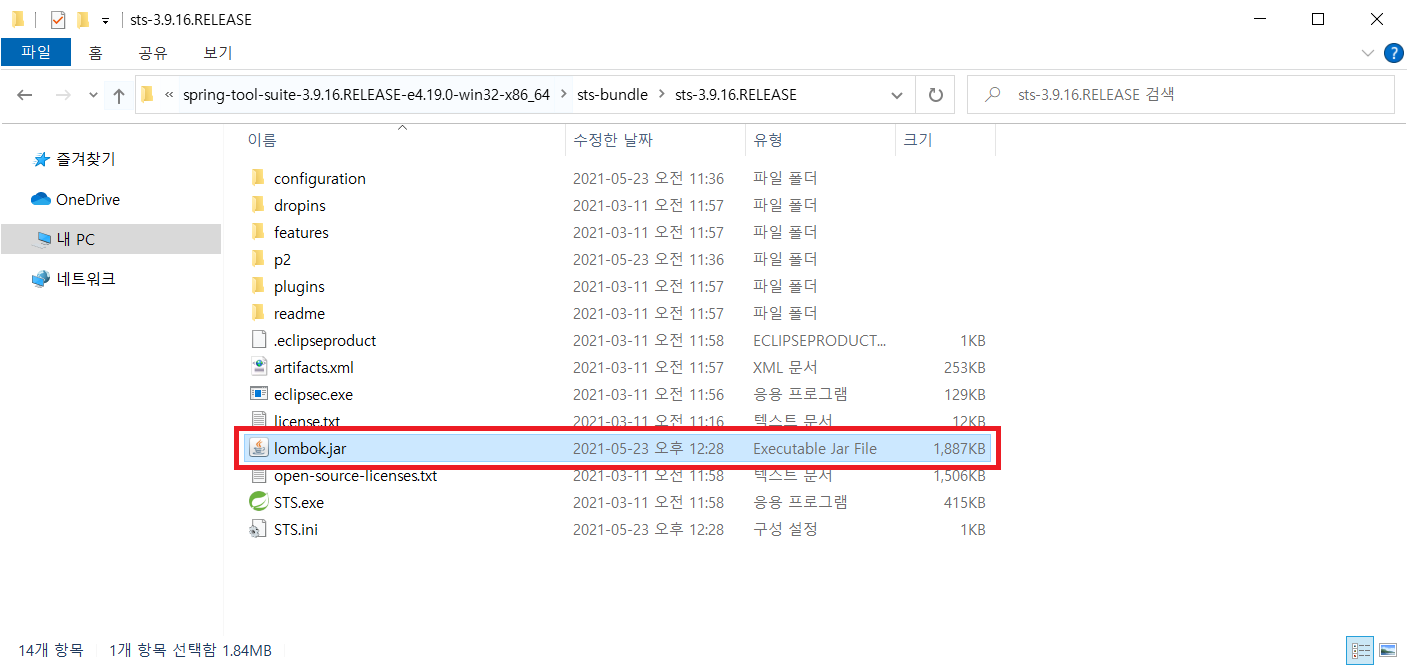Select the features folder icon
The width and height of the screenshot is (1408, 666).
(258, 232)
